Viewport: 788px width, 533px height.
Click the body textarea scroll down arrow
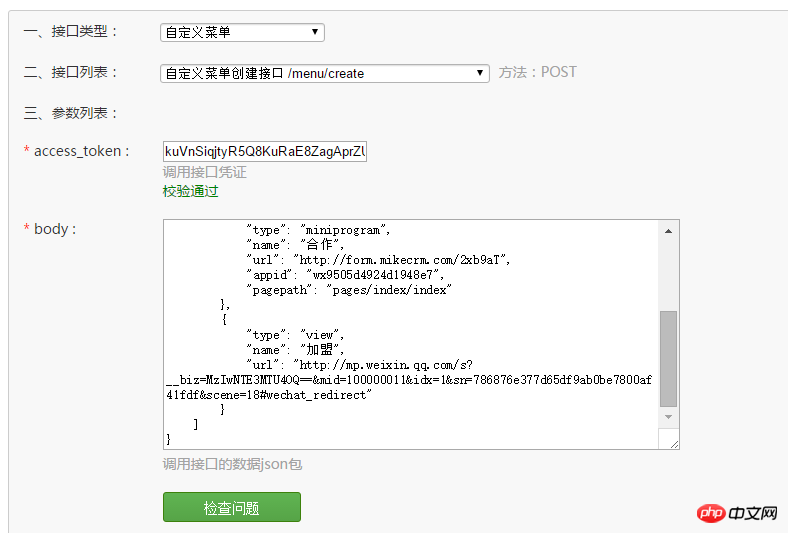pos(669,416)
